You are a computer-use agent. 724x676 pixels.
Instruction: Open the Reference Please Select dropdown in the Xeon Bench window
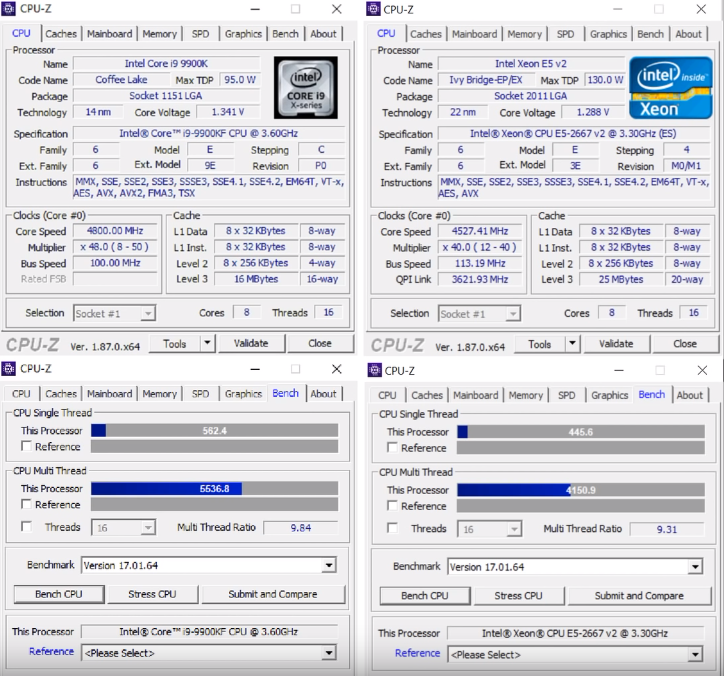[575, 654]
